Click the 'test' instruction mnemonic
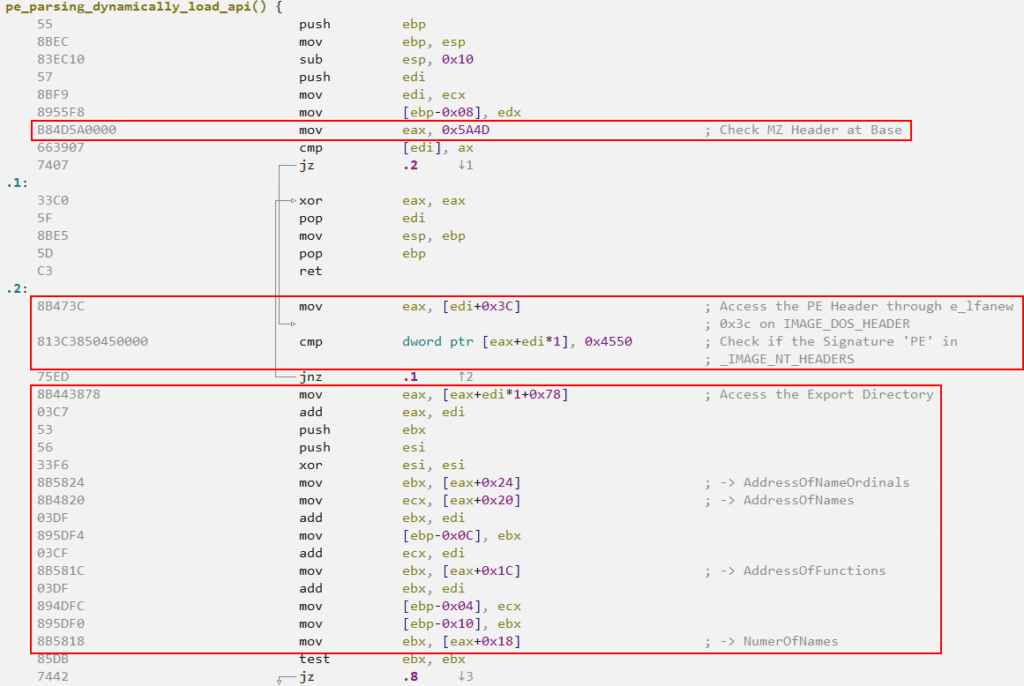Viewport: 1024px width, 686px height. point(314,659)
